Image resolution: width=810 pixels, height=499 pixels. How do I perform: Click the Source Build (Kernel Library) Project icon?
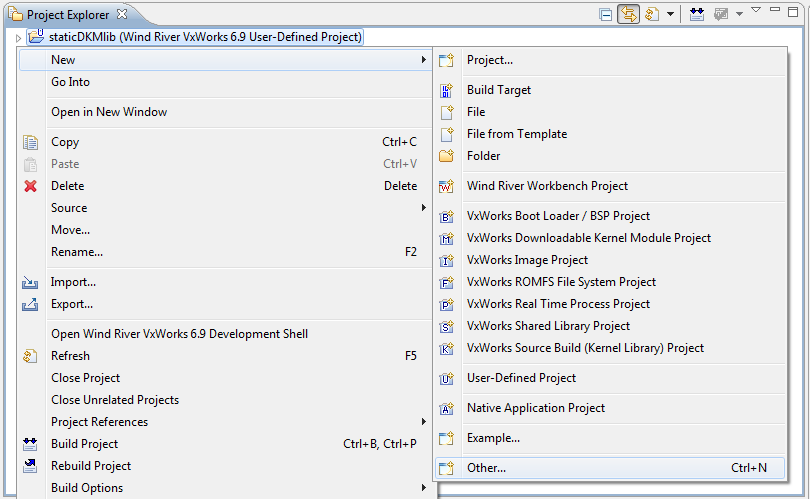pos(446,349)
